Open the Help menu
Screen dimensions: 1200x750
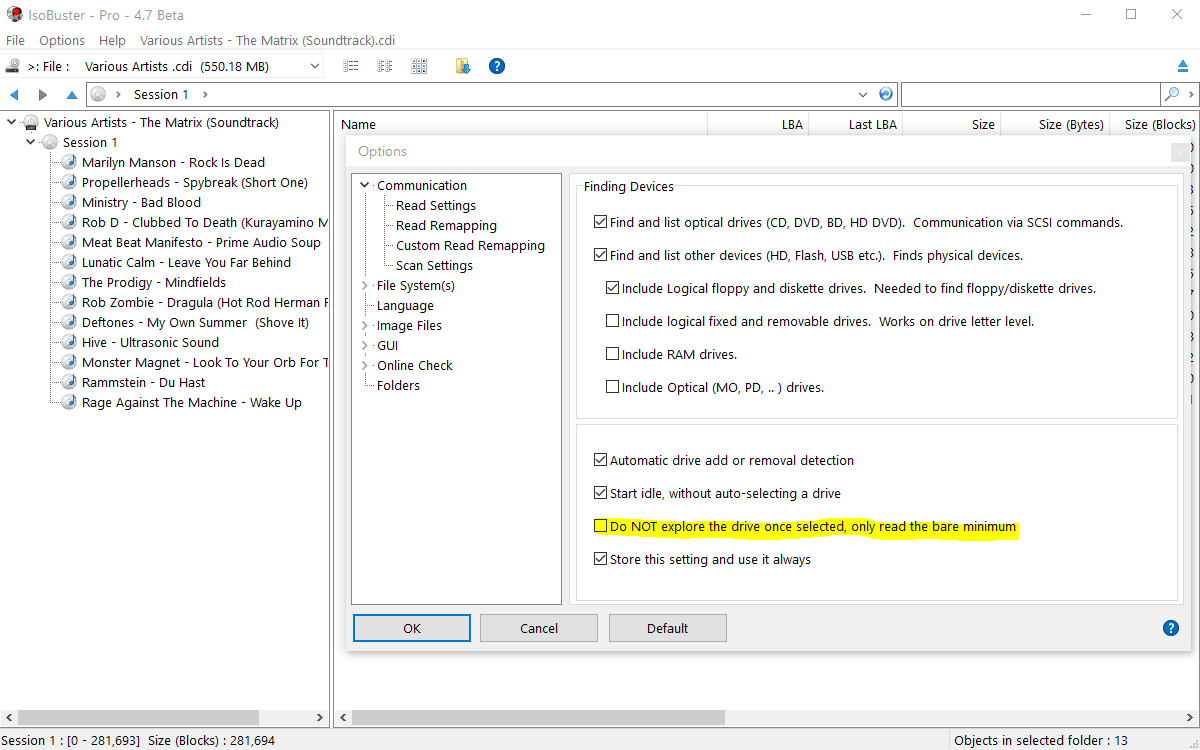[112, 40]
